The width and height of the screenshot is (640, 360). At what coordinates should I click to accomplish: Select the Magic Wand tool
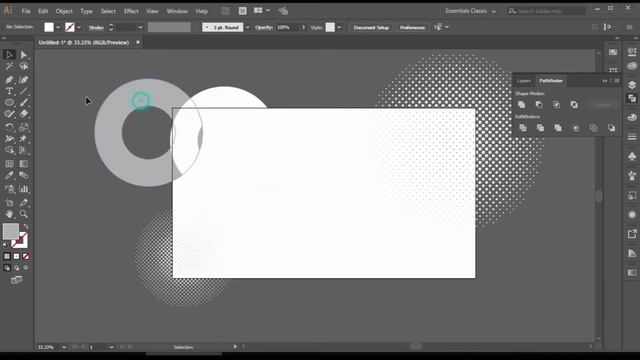point(9,67)
